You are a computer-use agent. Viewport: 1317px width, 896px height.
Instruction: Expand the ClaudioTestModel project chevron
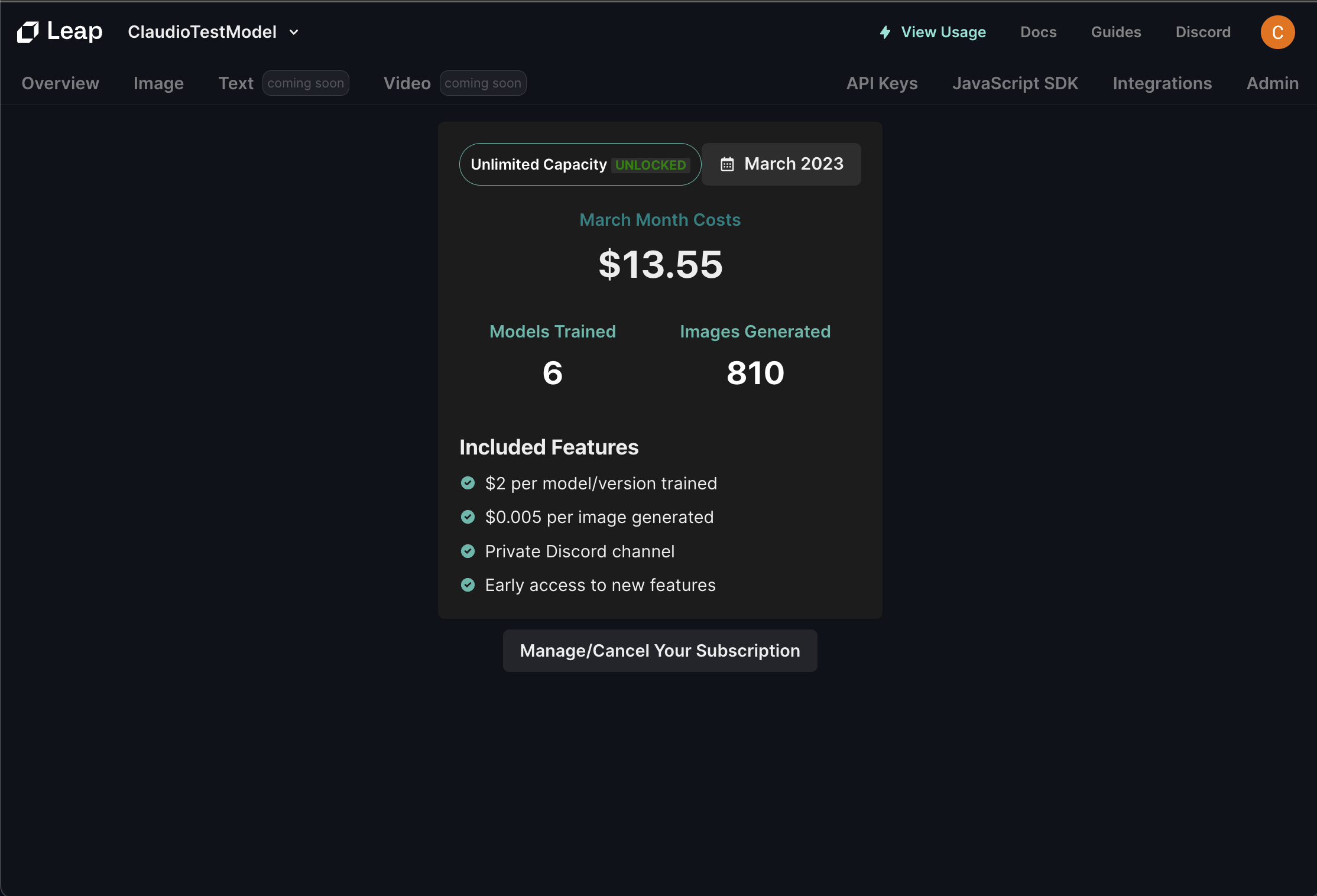tap(294, 32)
